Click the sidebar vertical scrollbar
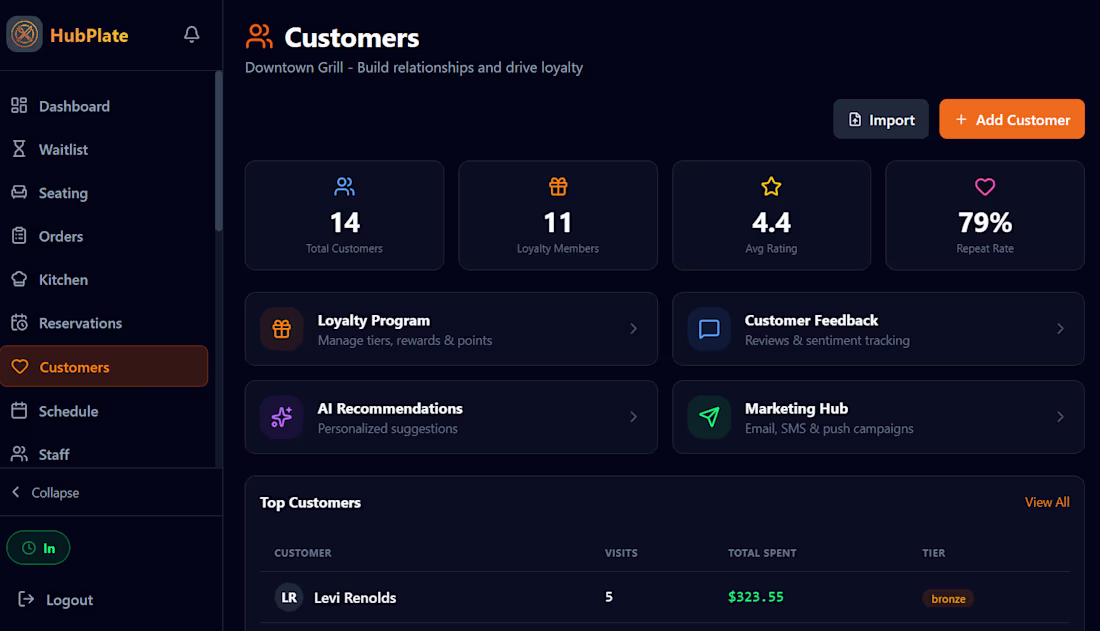The image size is (1100, 631). tap(219, 151)
